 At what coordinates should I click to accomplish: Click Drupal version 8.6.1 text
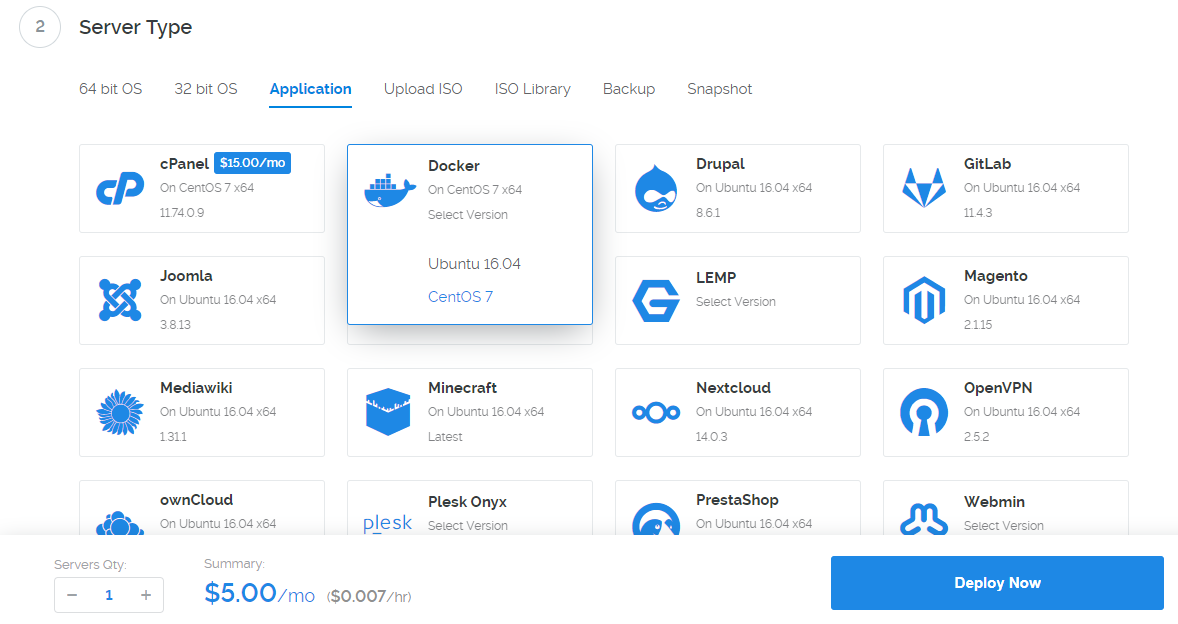pos(708,213)
